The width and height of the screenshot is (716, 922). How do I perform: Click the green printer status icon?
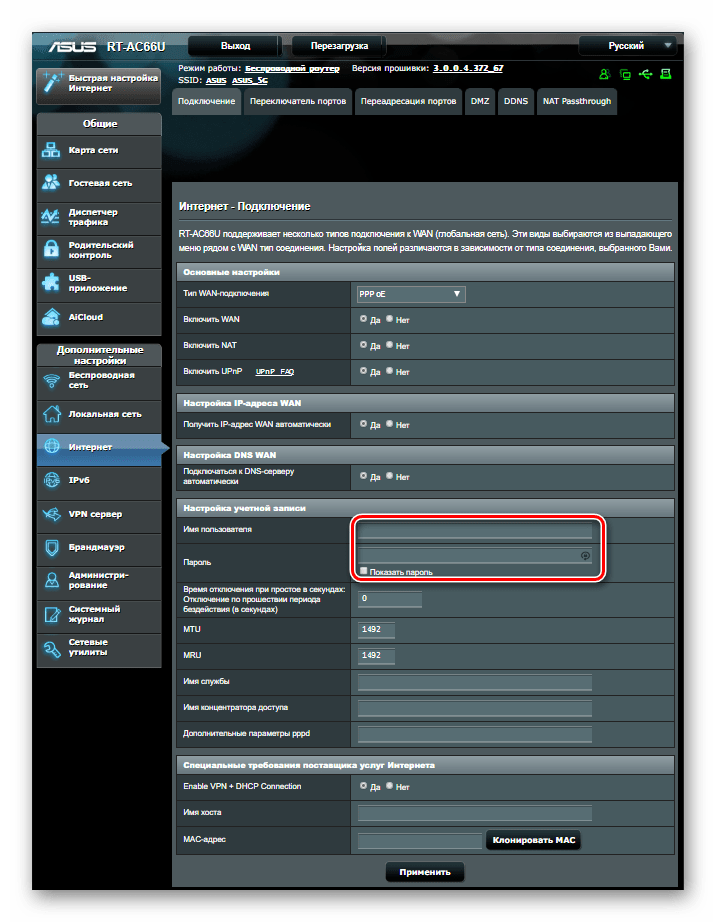click(666, 74)
